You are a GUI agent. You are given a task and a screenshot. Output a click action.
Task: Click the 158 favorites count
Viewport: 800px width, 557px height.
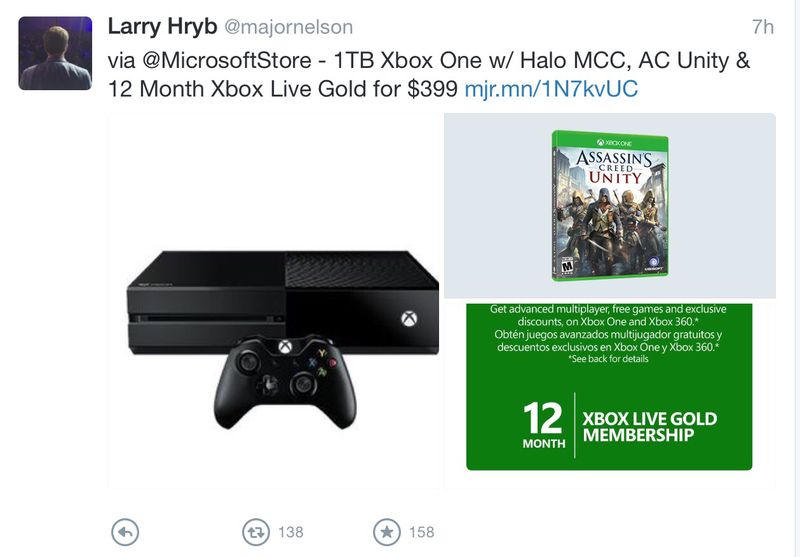click(421, 533)
